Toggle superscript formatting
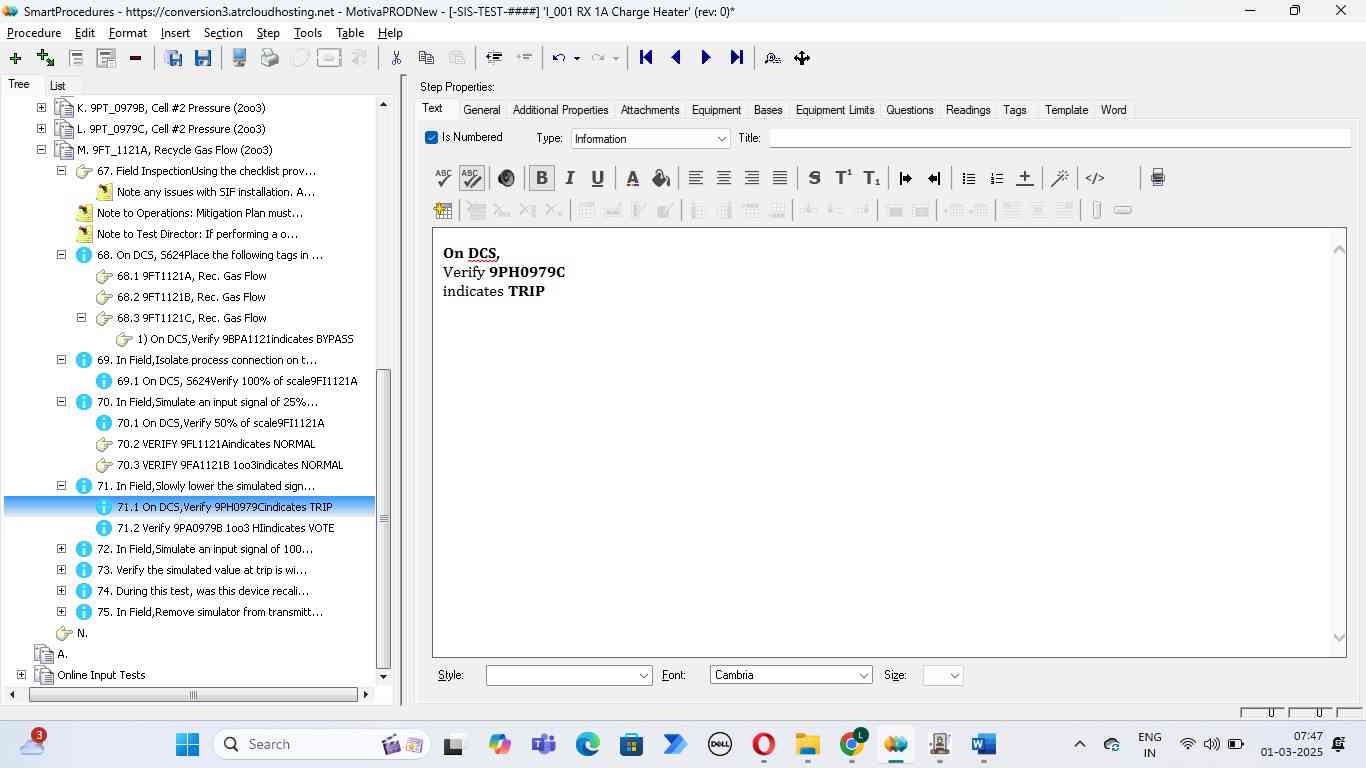Viewport: 1366px width, 768px height. 843,178
